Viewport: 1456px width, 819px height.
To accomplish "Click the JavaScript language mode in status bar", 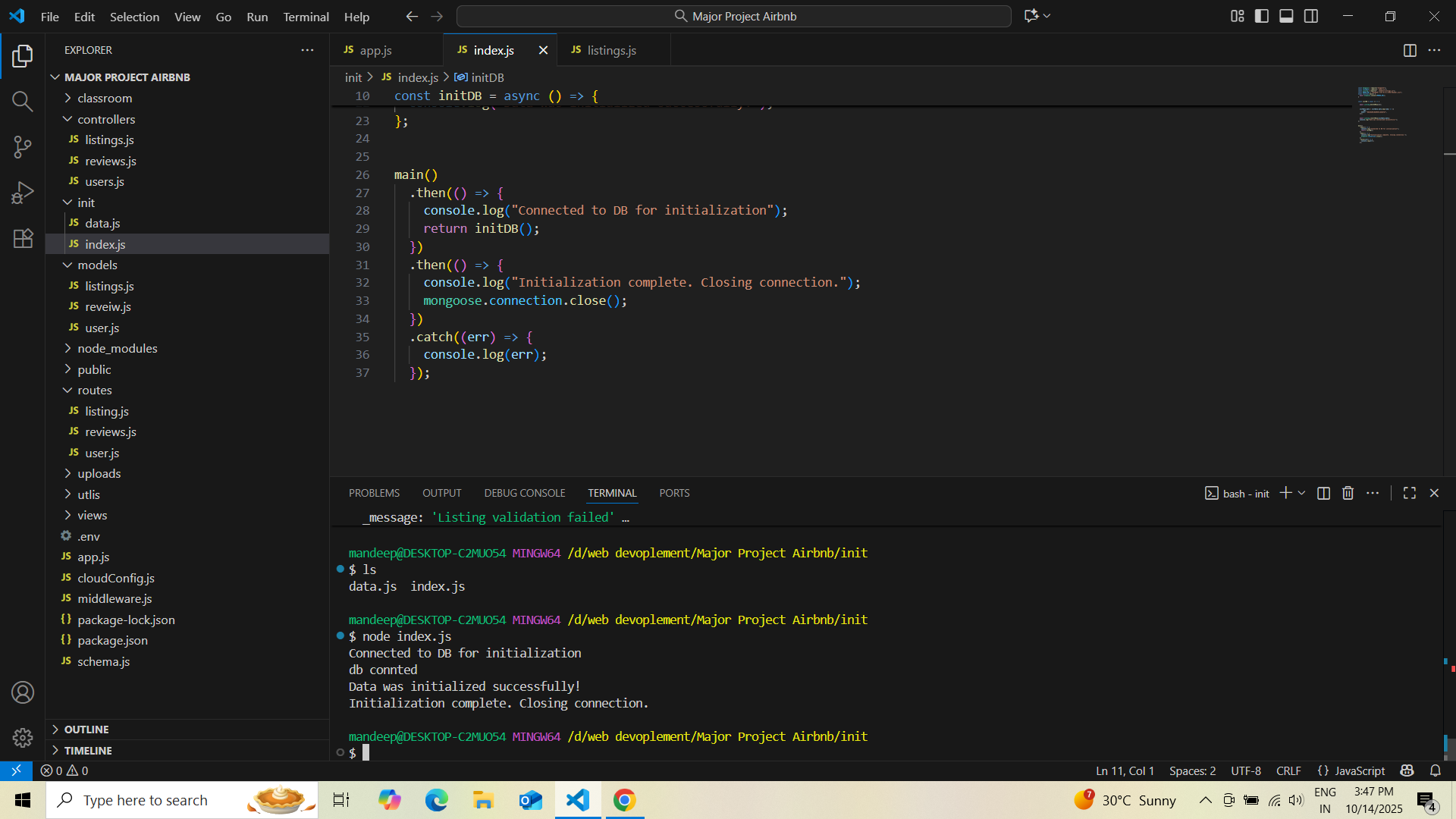I will click(x=1351, y=770).
